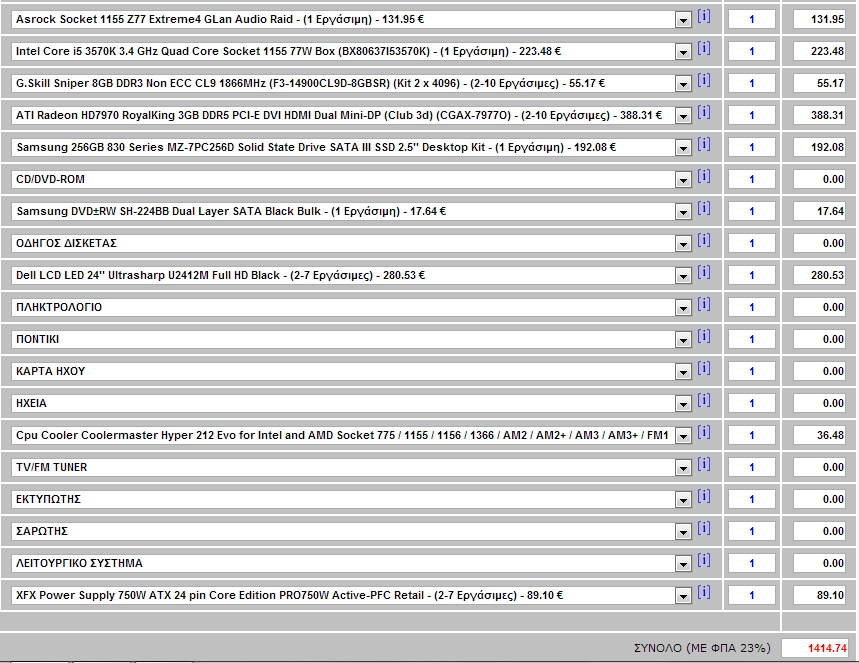
Task: Expand the Dell Ultrasharp U2412M monitor dropdown
Action: 683,276
